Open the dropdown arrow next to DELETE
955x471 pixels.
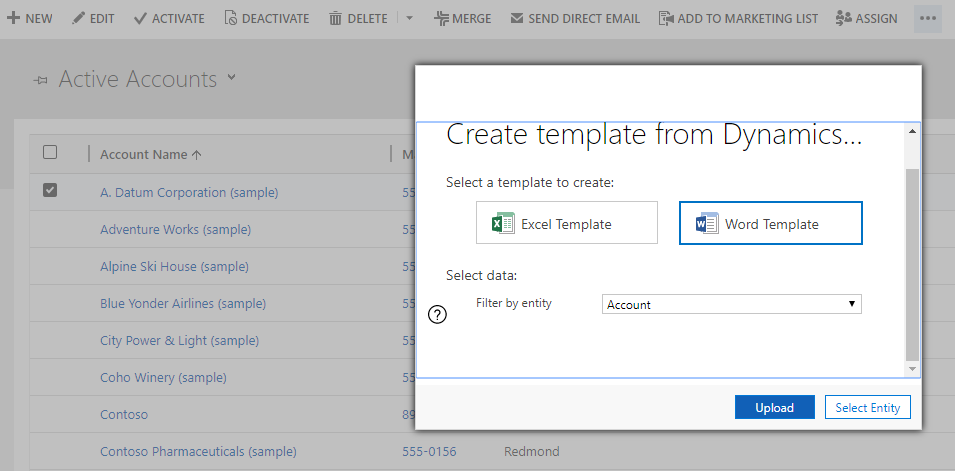point(409,18)
